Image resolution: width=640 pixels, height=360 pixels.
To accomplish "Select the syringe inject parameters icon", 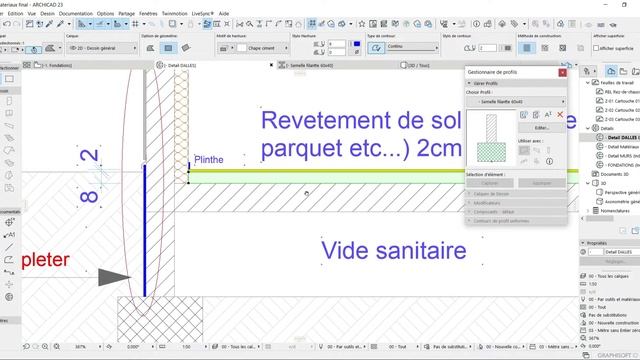I will tap(60, 24).
